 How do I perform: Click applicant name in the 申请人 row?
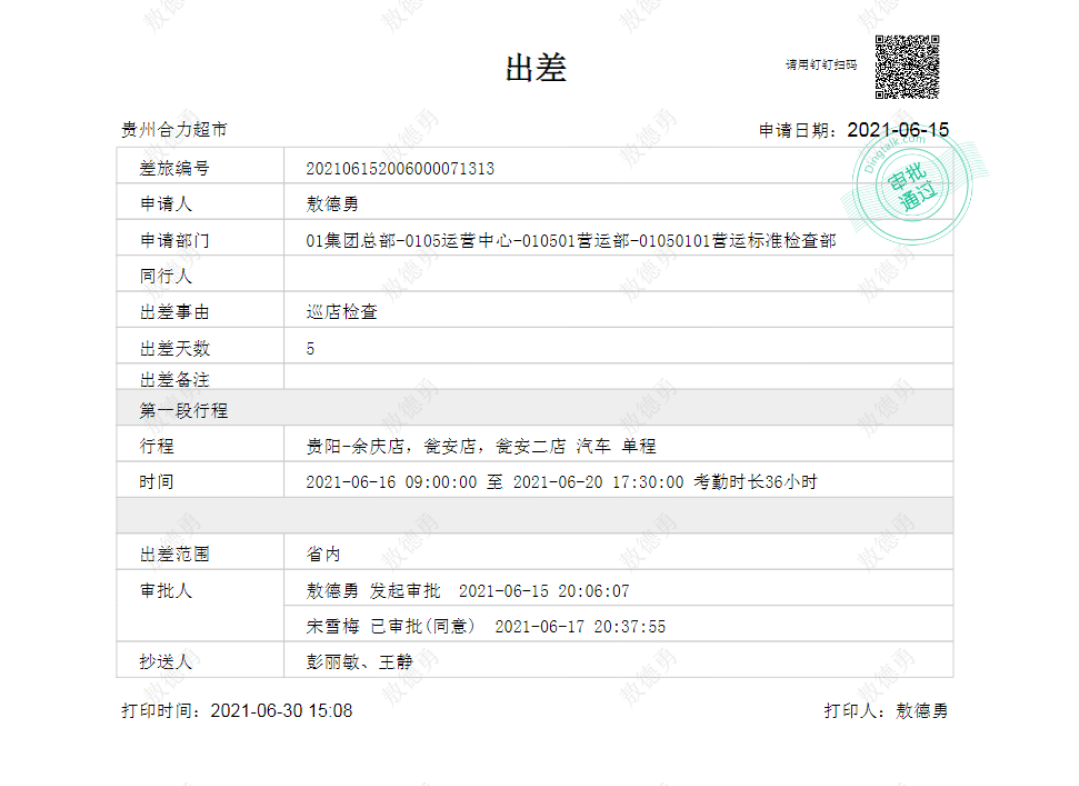pos(332,204)
